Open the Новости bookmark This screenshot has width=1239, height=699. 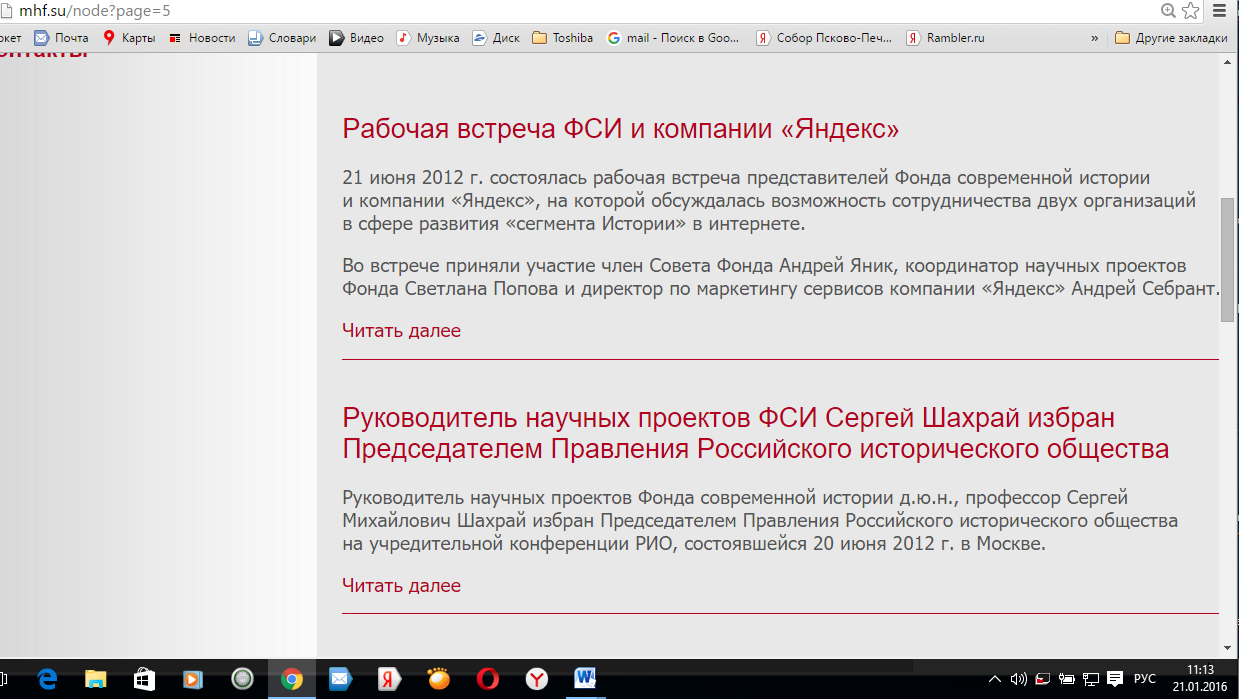201,38
